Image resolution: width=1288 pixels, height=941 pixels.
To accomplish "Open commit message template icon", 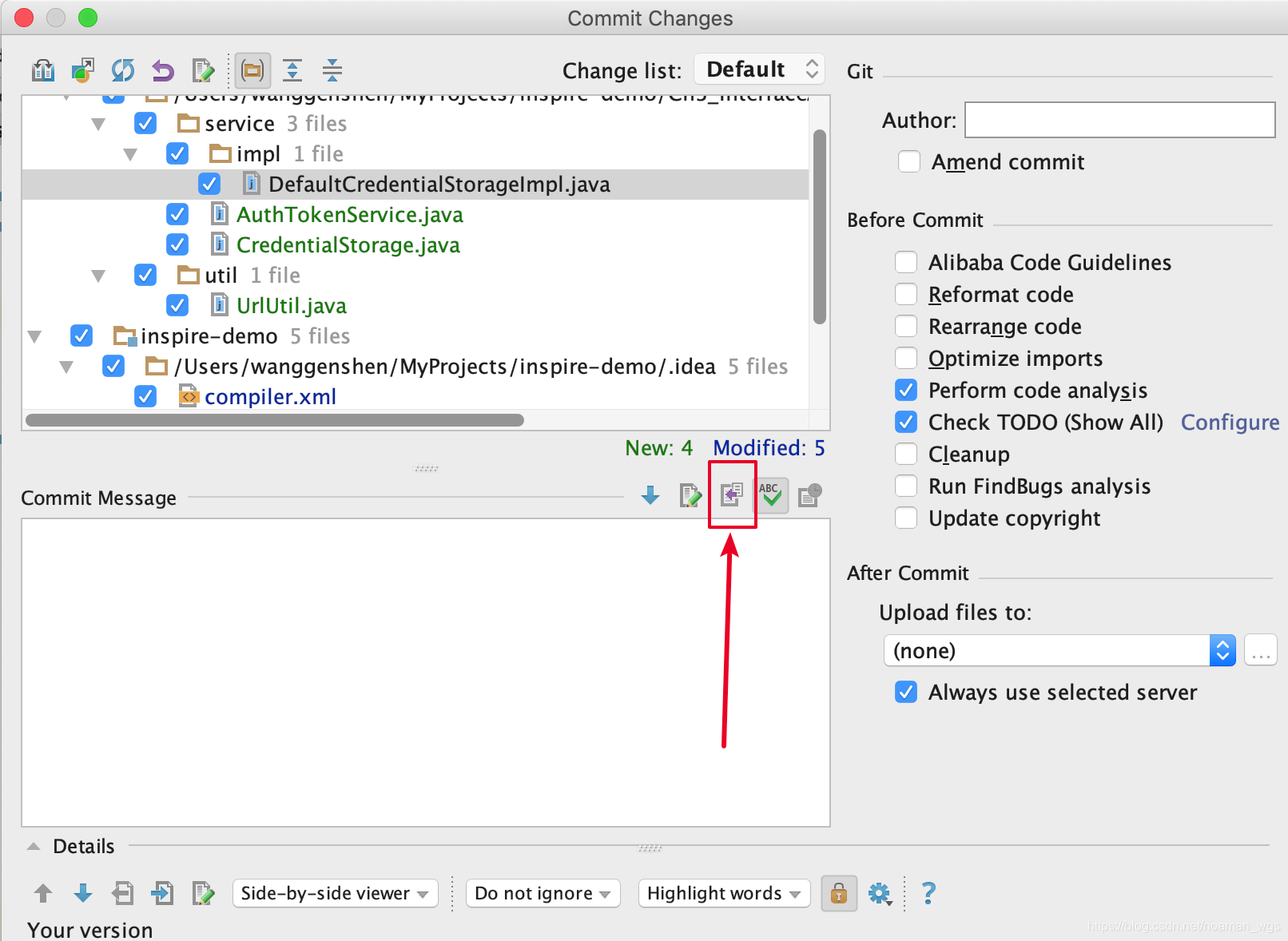I will pos(731,495).
